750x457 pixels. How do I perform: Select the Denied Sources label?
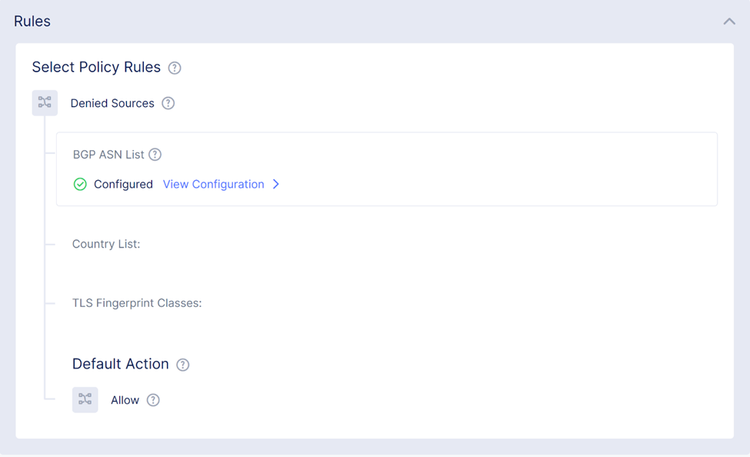112,103
